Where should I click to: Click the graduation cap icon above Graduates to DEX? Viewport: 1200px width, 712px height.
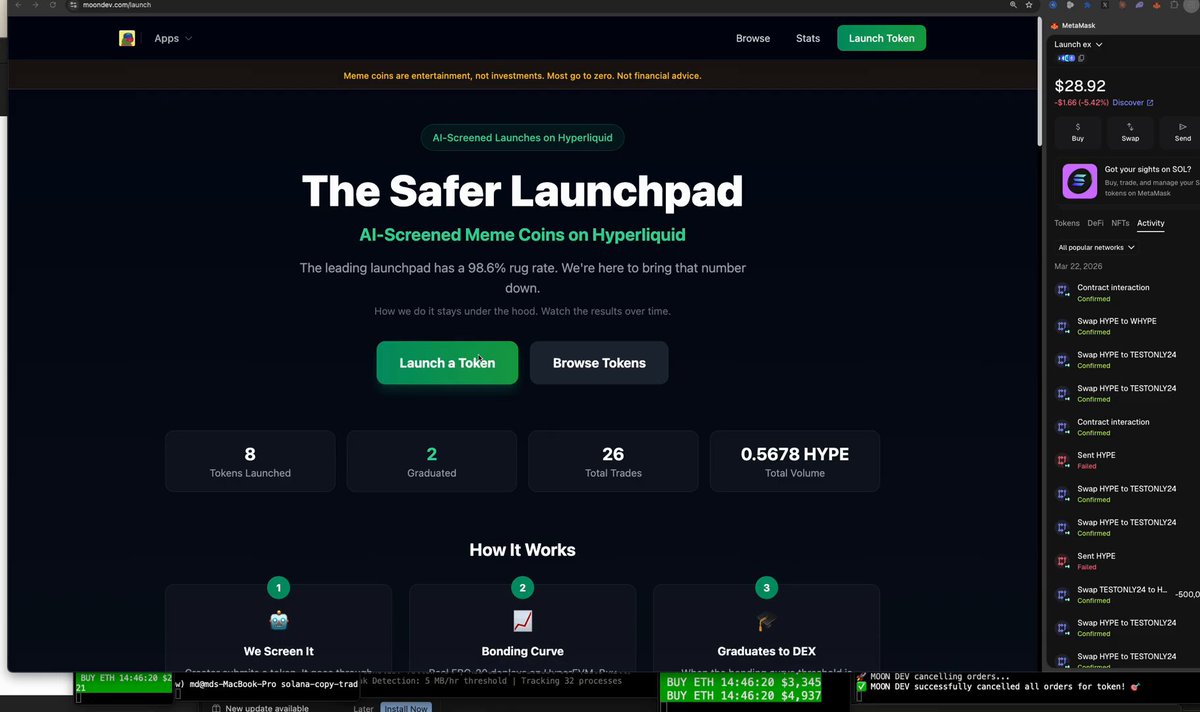coord(766,621)
